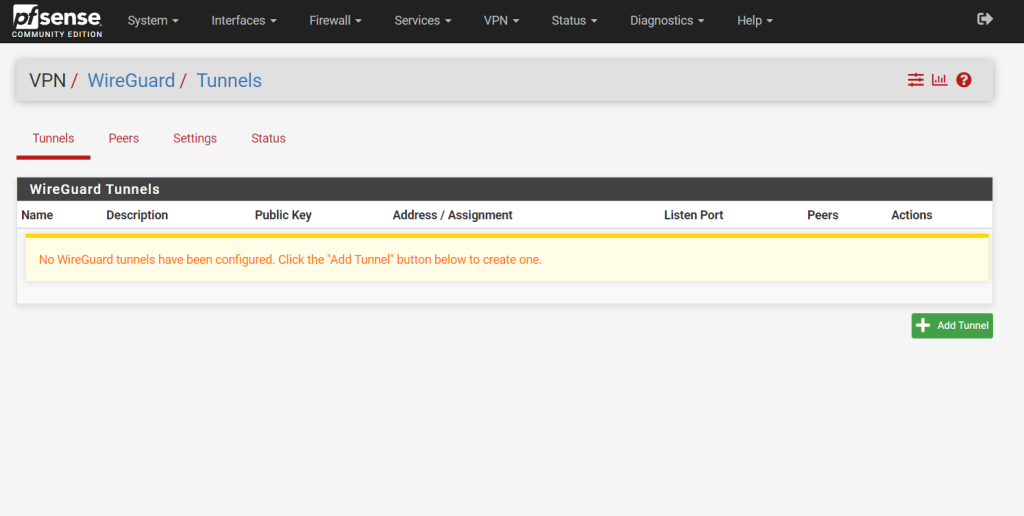
Task: Open the Interfaces dropdown menu
Action: (244, 20)
